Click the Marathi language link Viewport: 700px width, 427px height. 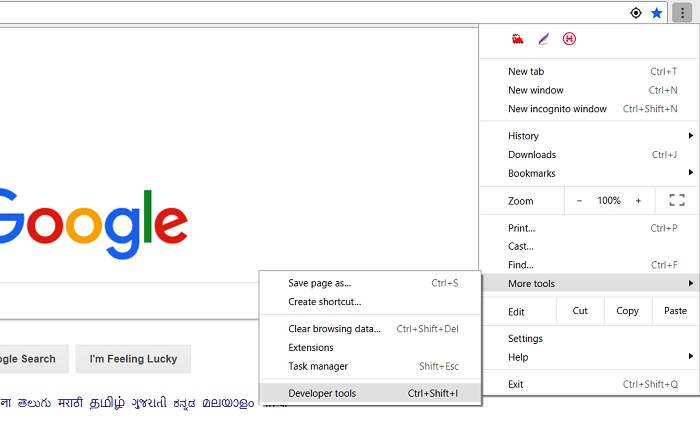71,403
